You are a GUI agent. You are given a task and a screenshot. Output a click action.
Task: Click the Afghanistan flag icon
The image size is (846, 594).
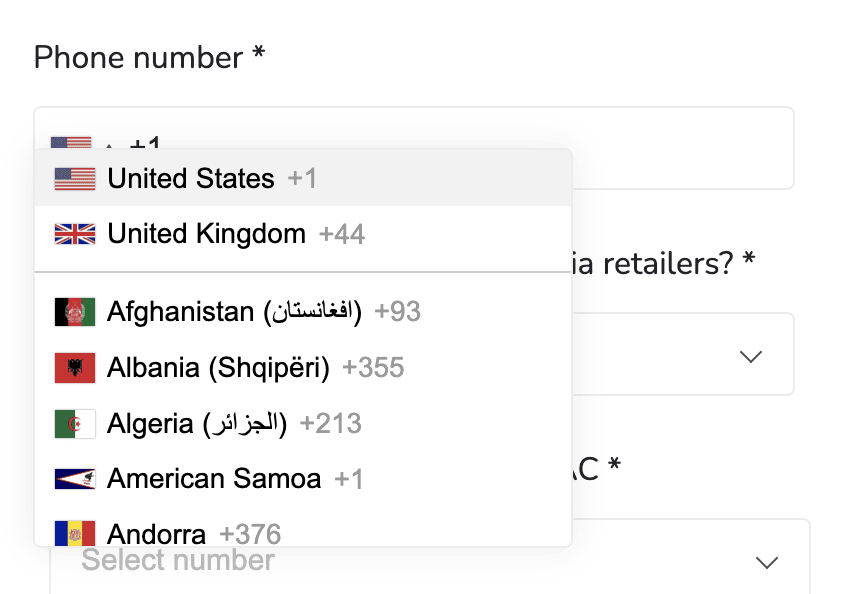point(75,312)
